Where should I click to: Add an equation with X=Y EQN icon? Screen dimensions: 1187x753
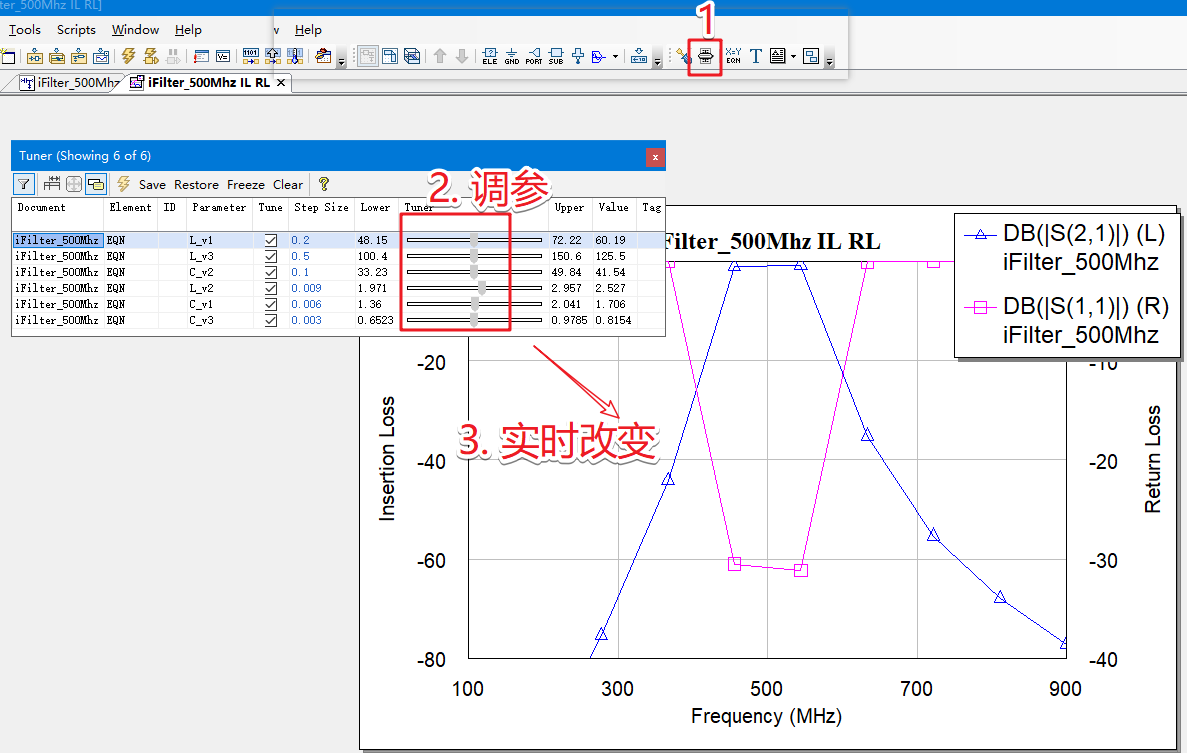[x=734, y=56]
